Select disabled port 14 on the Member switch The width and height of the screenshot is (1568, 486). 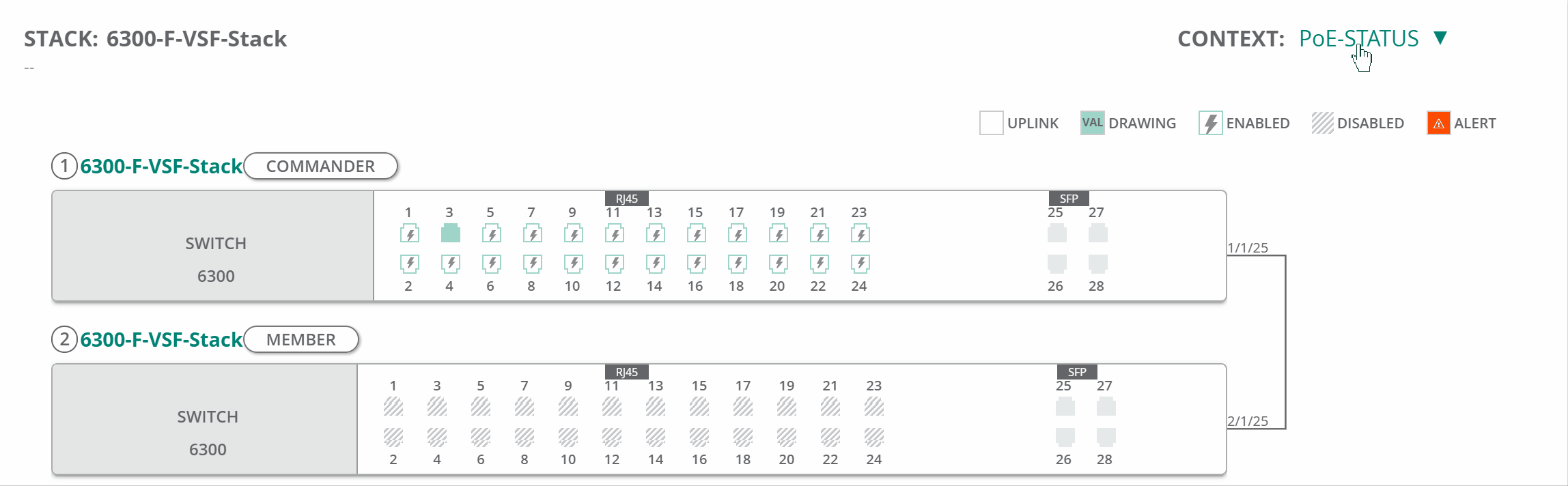click(x=655, y=436)
